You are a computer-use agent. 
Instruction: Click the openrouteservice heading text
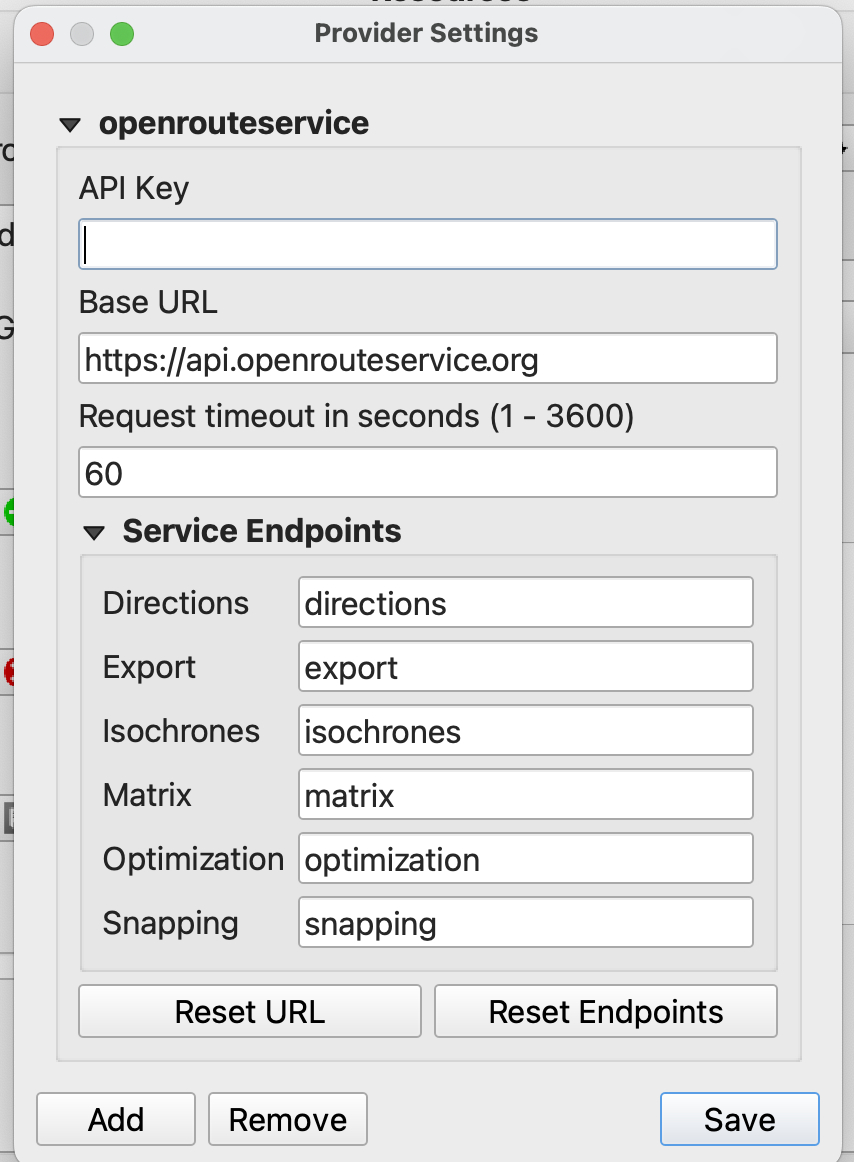[234, 123]
